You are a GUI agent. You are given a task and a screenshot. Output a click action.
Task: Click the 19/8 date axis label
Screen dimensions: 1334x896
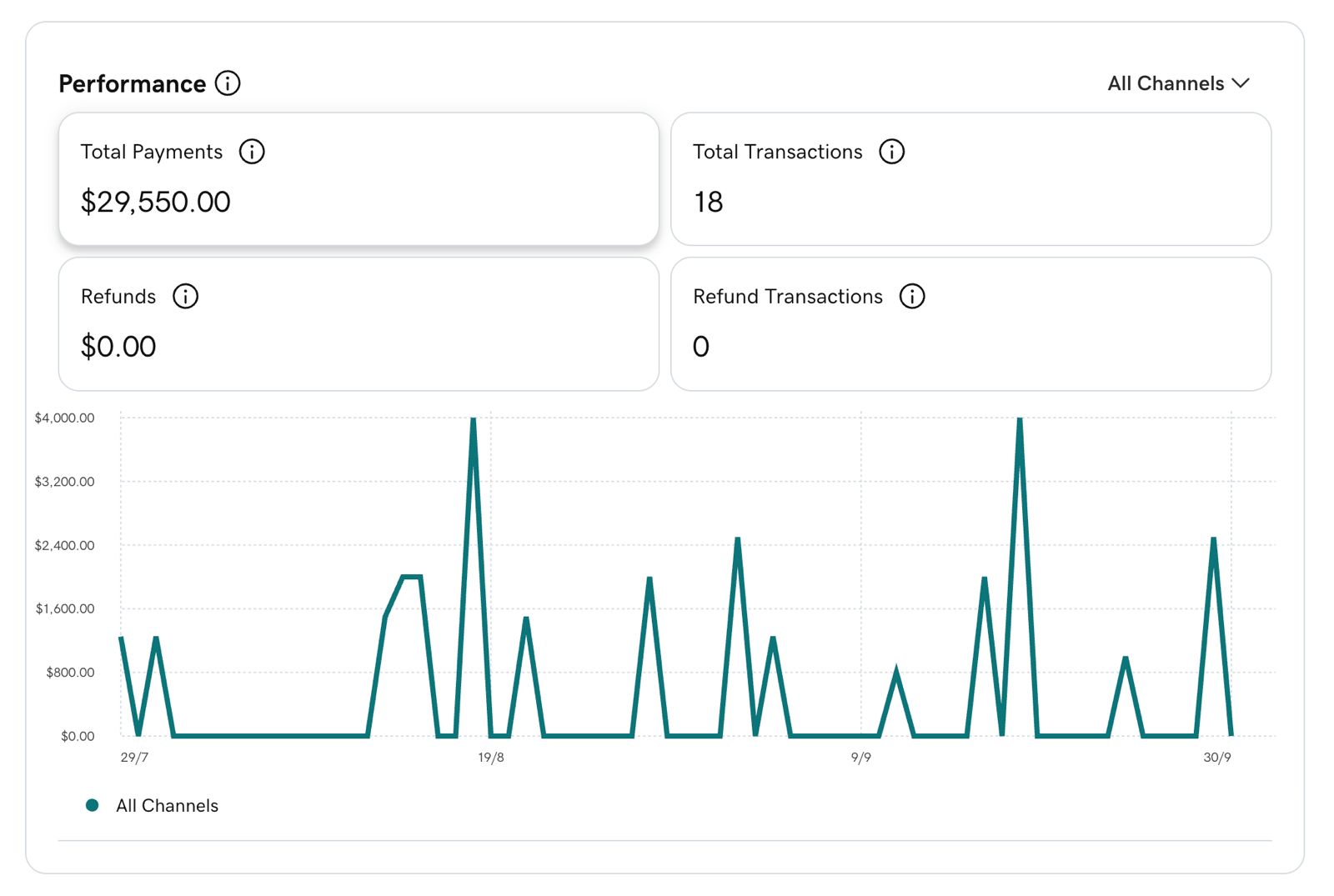pyautogui.click(x=490, y=758)
